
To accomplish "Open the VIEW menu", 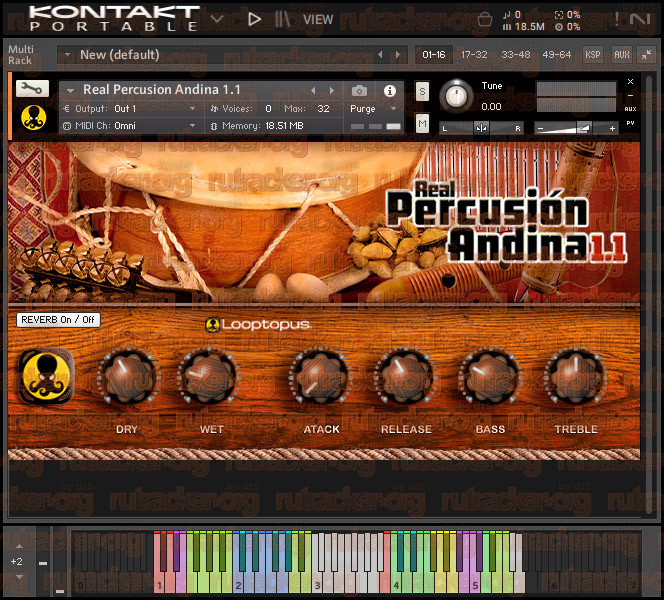I will 318,19.
